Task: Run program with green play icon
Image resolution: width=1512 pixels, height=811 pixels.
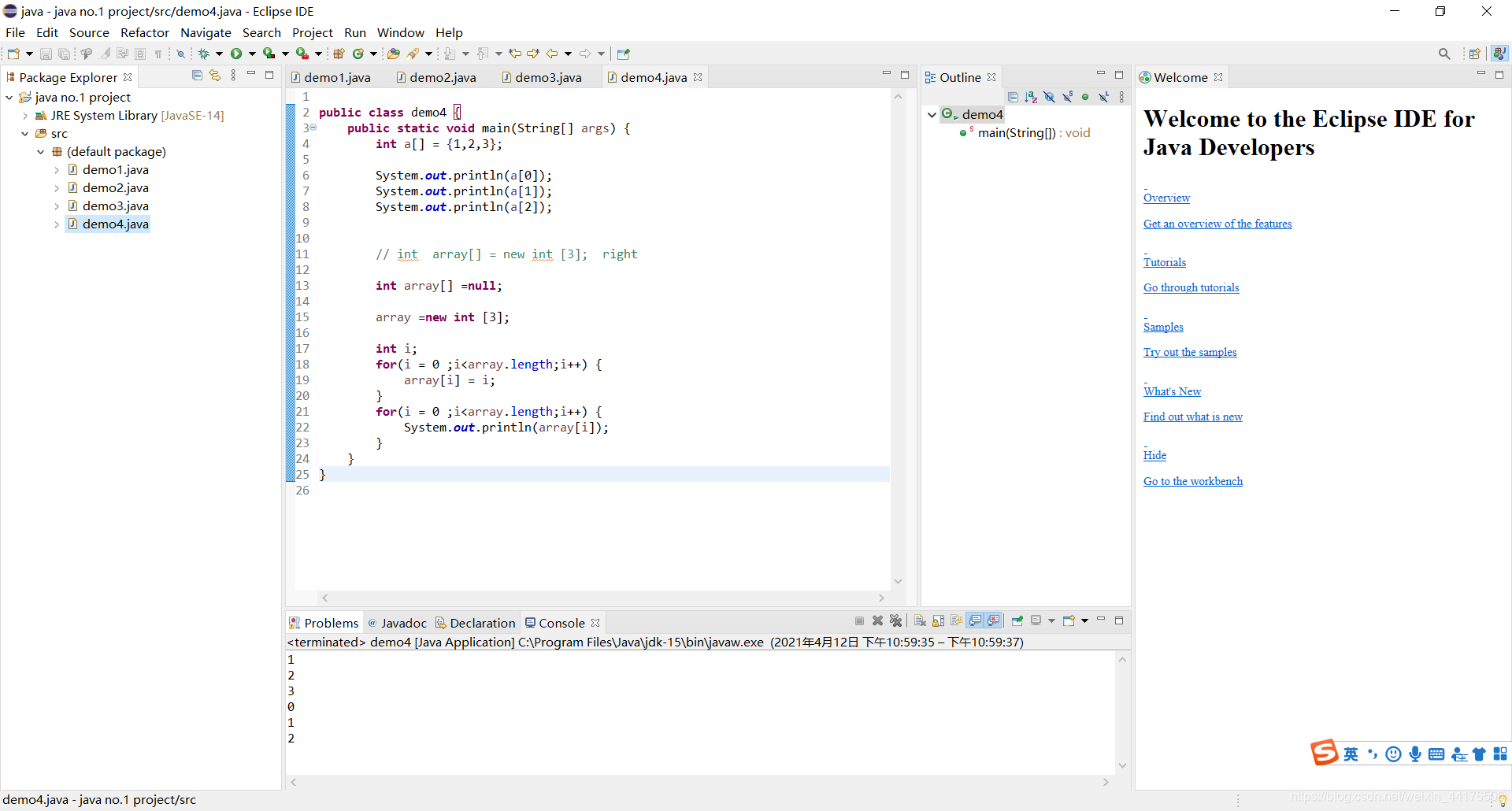Action: 236,54
